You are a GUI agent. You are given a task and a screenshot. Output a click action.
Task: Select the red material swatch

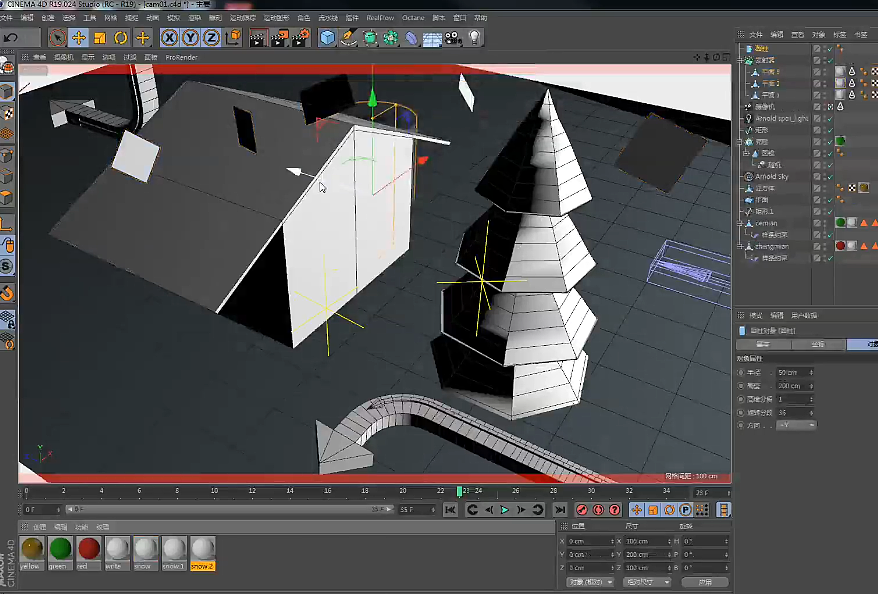[88, 549]
